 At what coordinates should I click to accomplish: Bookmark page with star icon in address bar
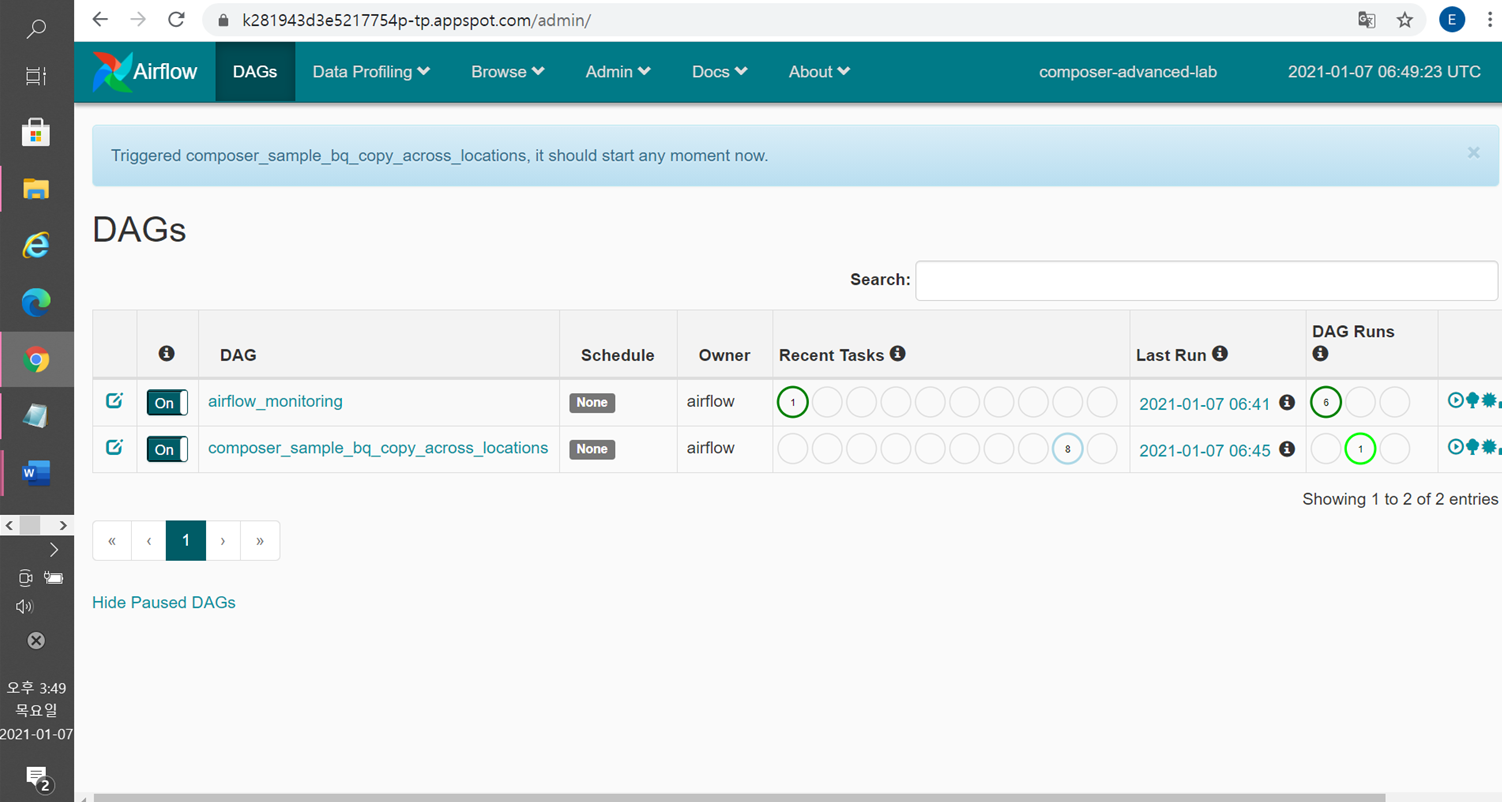pyautogui.click(x=1405, y=20)
